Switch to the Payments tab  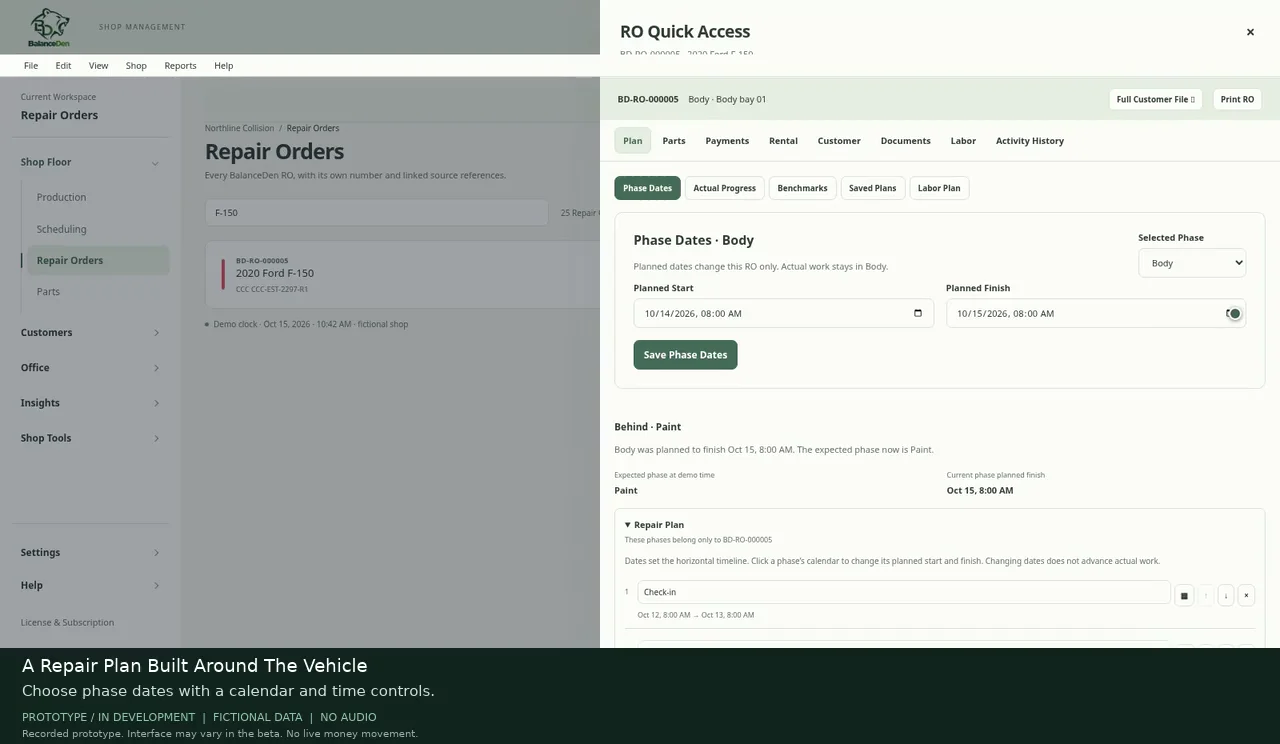pos(727,141)
